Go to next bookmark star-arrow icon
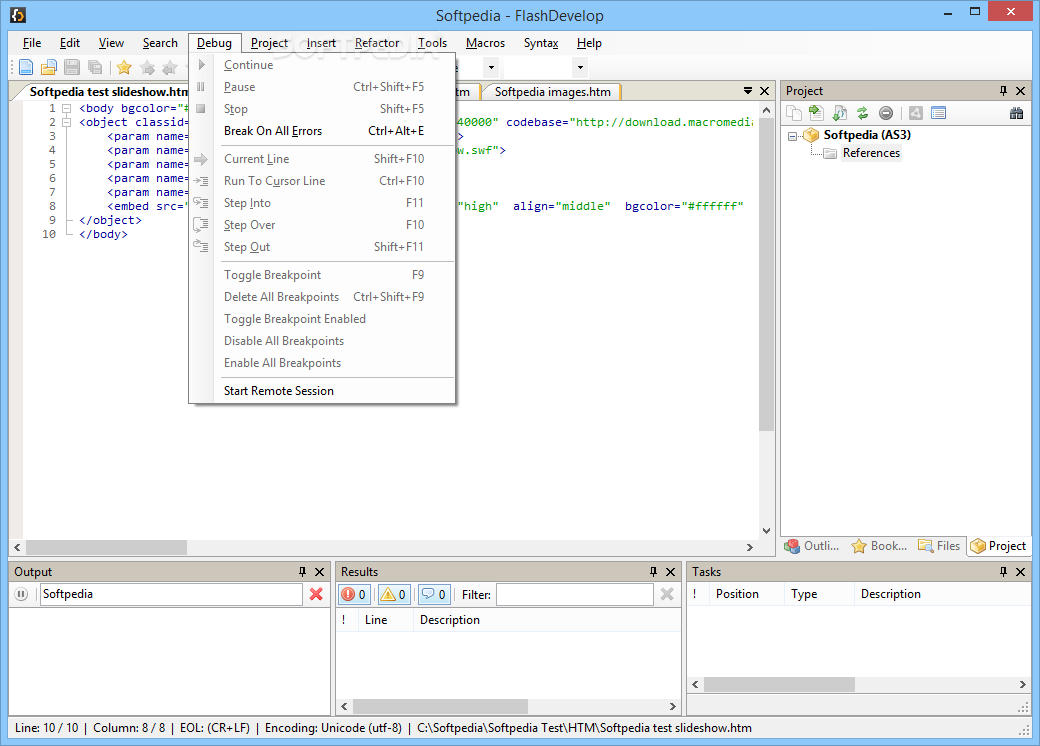The image size is (1040, 746). pos(147,67)
